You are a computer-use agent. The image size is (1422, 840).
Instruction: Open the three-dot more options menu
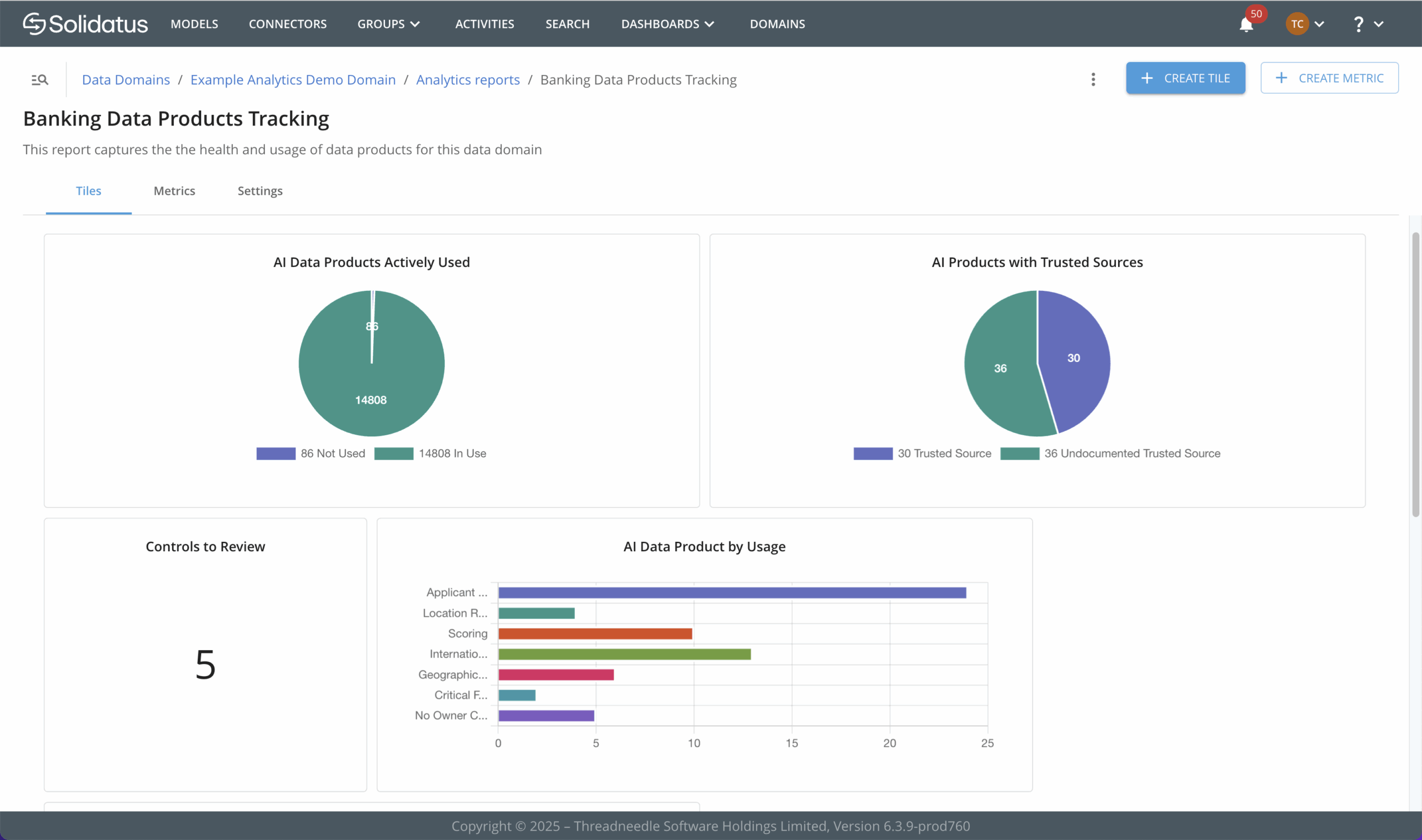(x=1093, y=79)
